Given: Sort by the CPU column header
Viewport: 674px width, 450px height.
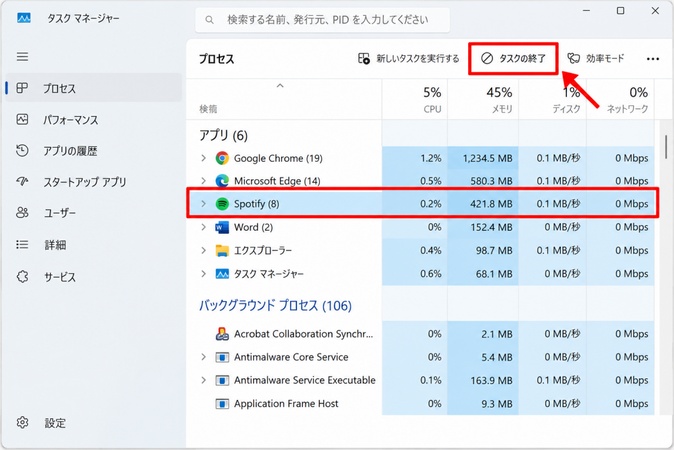Looking at the screenshot, I should pos(414,99).
